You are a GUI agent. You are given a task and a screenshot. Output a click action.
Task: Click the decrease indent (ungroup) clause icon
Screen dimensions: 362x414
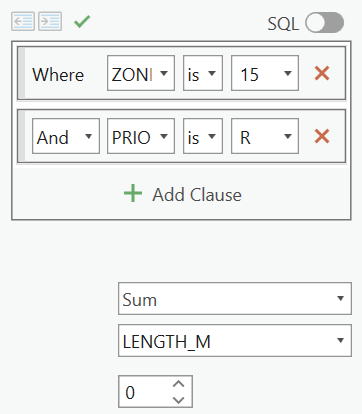(23, 21)
